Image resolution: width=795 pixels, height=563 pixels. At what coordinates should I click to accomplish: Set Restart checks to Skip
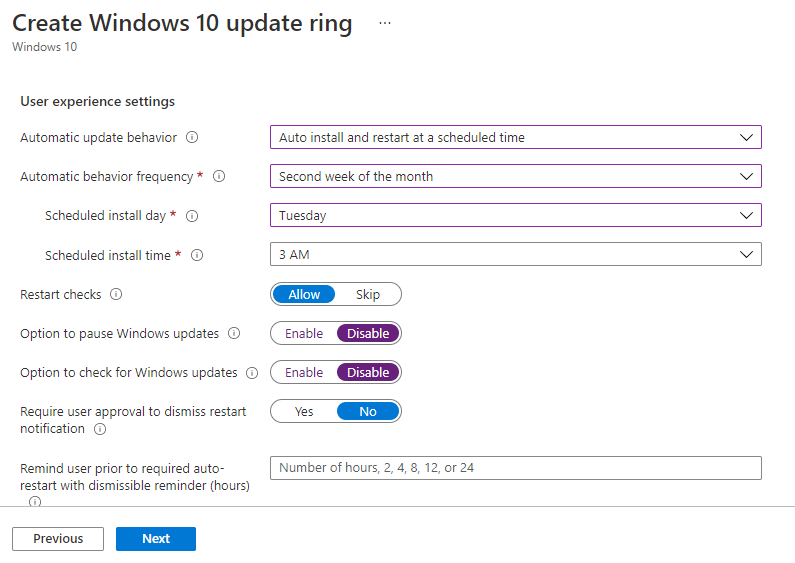click(368, 294)
